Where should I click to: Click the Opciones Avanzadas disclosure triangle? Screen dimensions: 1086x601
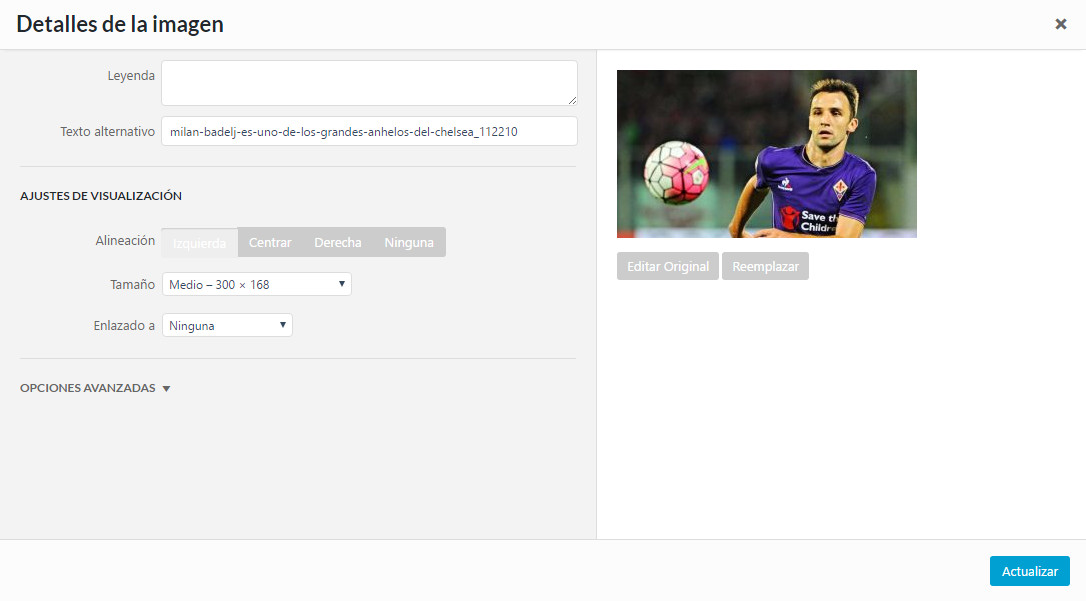click(166, 388)
